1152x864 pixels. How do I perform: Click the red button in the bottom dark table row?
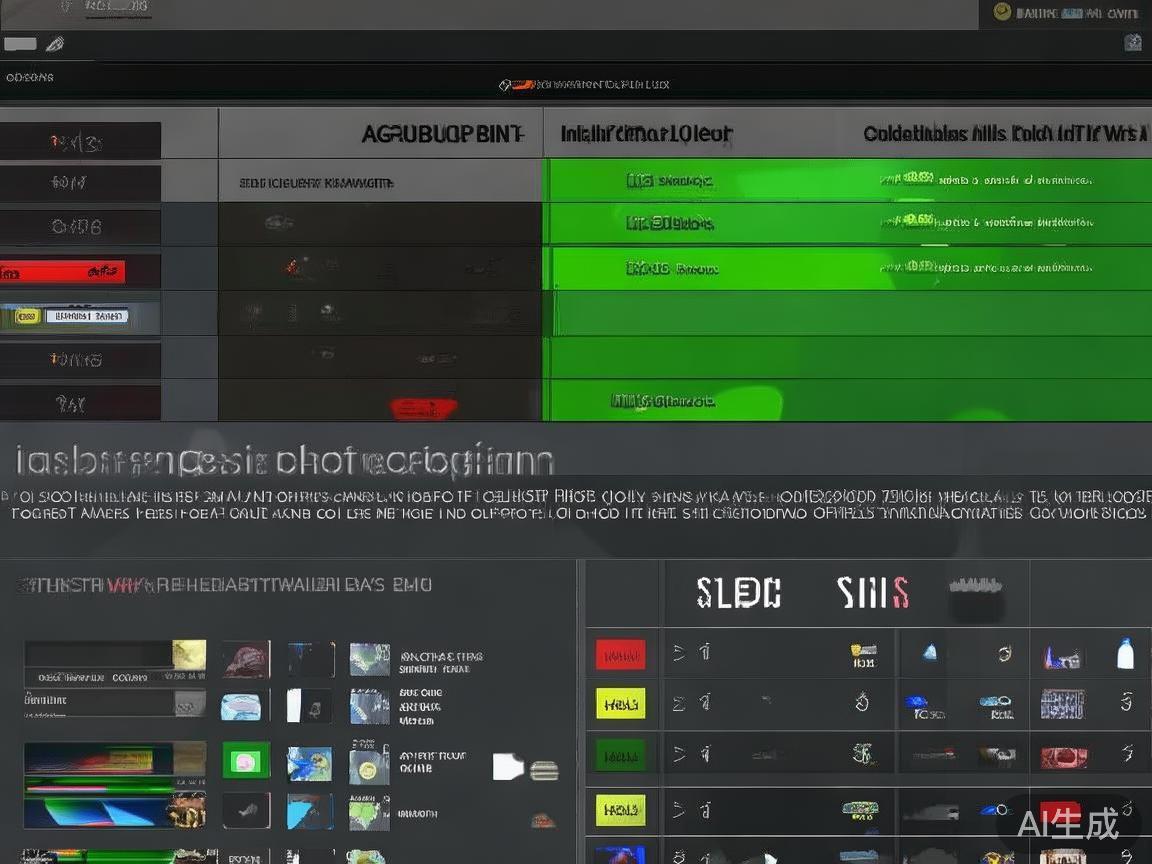click(423, 407)
